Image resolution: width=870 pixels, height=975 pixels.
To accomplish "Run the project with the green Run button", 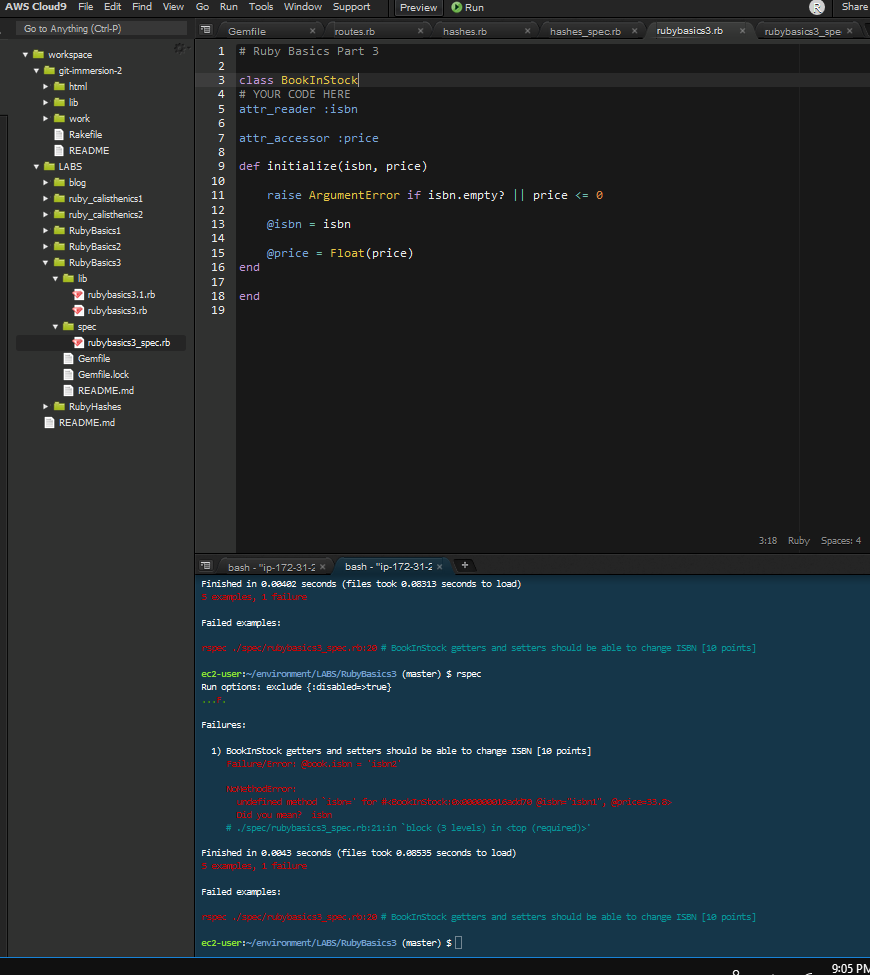I will [x=466, y=8].
